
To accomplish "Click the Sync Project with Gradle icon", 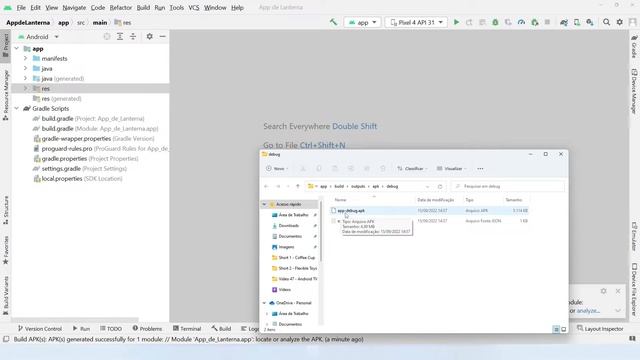I will pos(564,22).
